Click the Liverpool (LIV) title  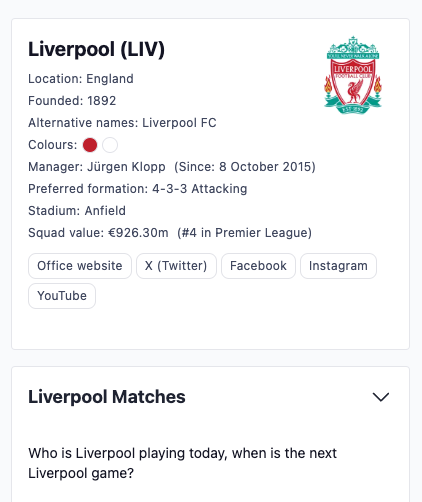96,49
